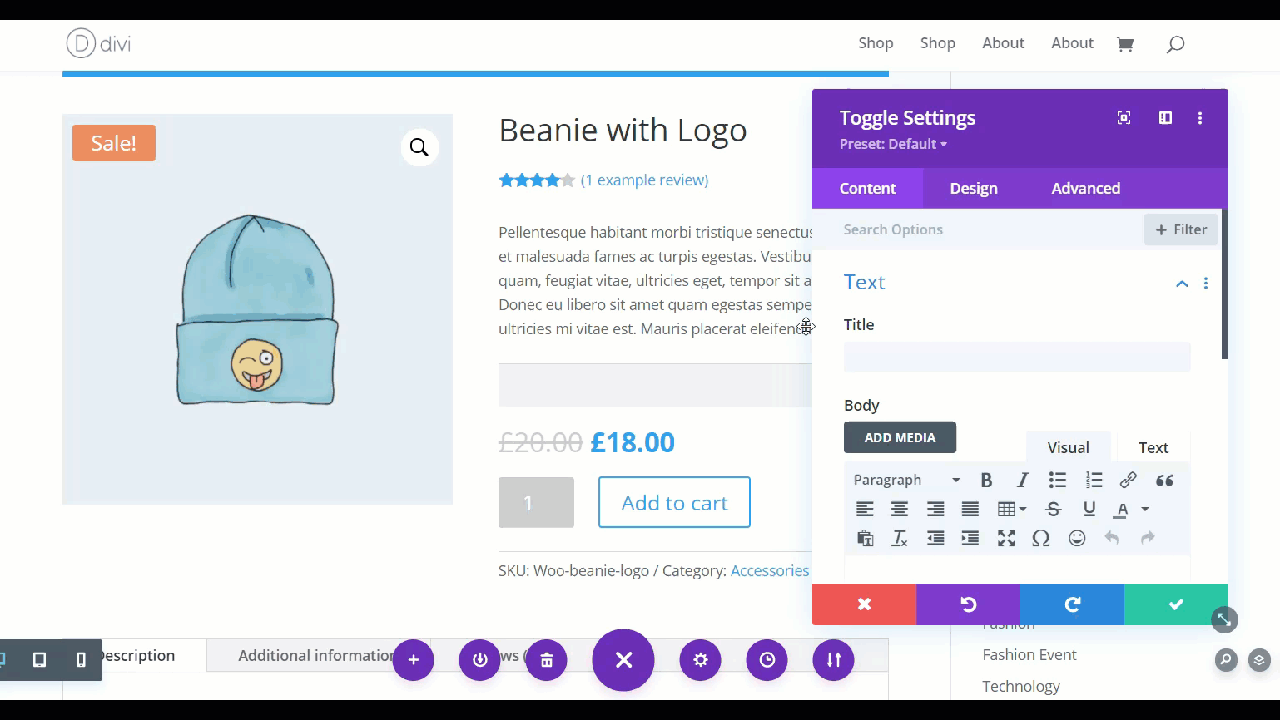
Task: Open the Advanced tab
Action: 1085,188
